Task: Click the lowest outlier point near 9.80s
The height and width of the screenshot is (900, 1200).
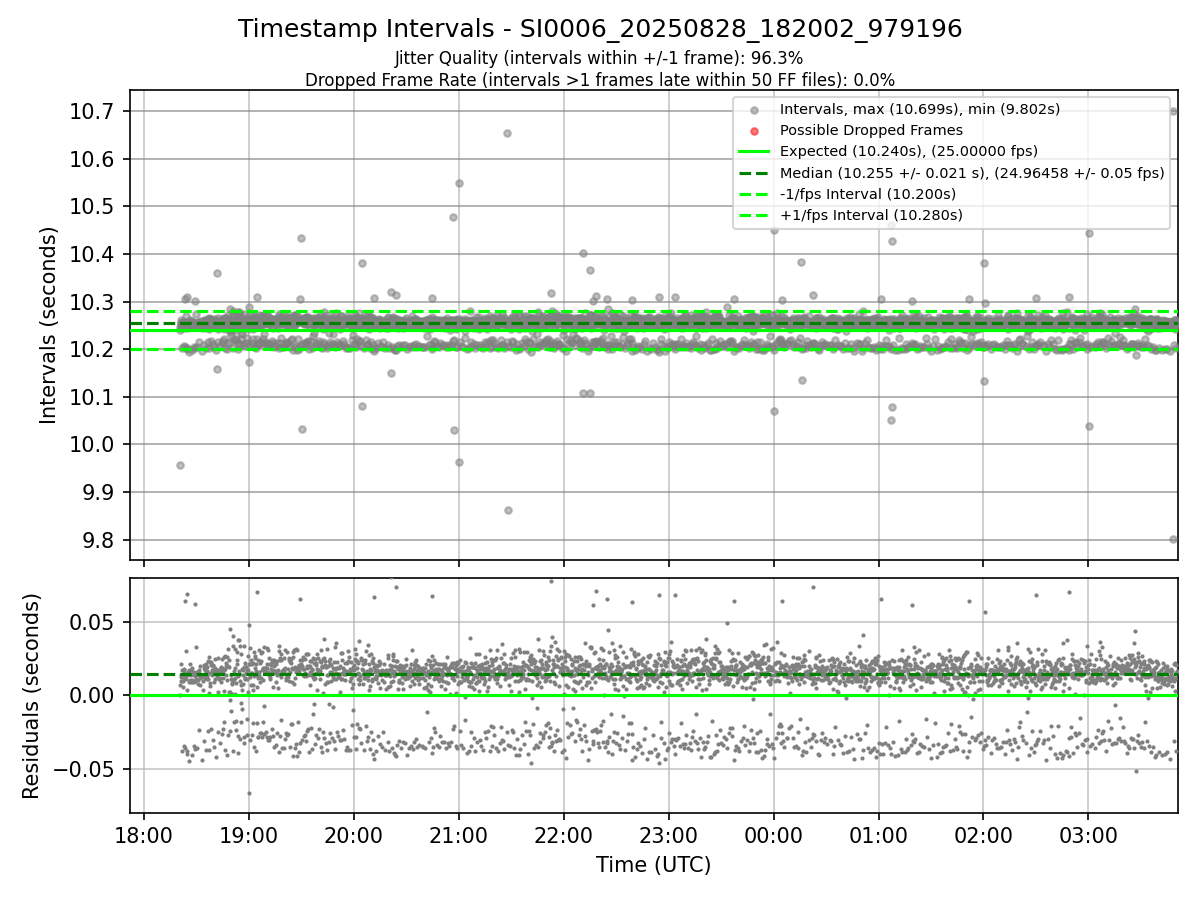Action: (x=1173, y=539)
